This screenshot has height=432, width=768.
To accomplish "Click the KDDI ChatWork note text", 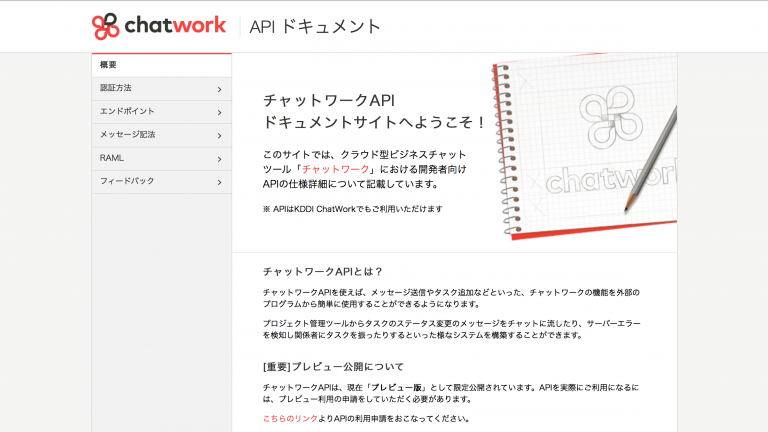I will click(x=353, y=209).
